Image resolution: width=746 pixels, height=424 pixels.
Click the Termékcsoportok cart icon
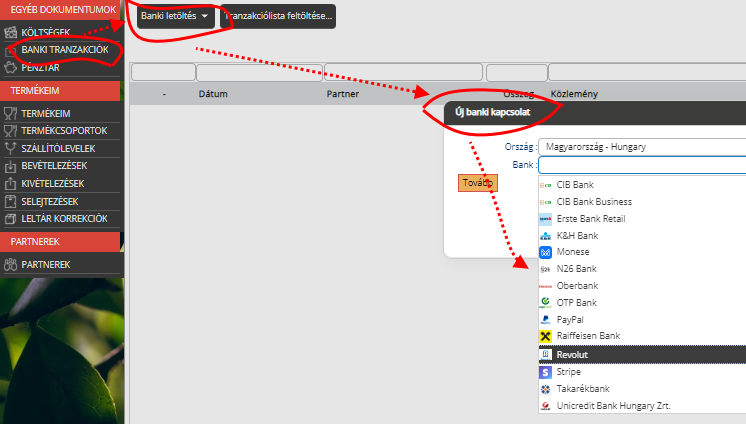(x=10, y=130)
